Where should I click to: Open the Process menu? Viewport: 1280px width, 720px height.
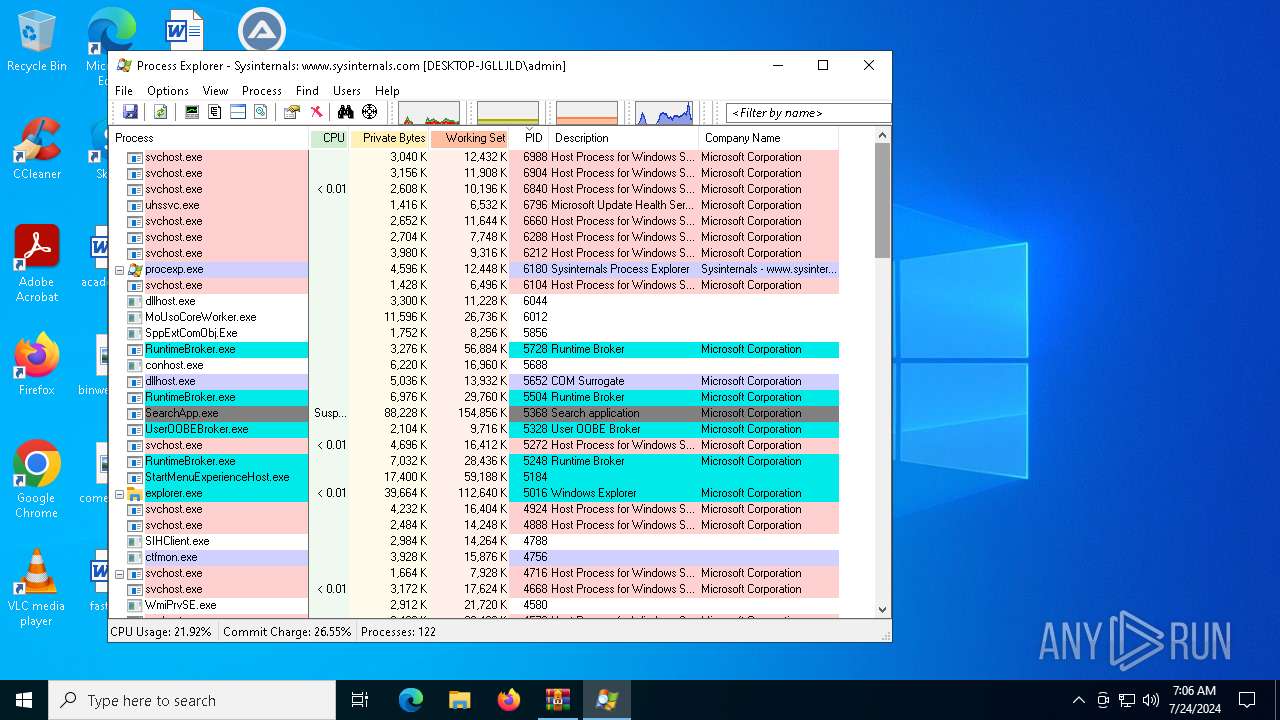pyautogui.click(x=262, y=90)
